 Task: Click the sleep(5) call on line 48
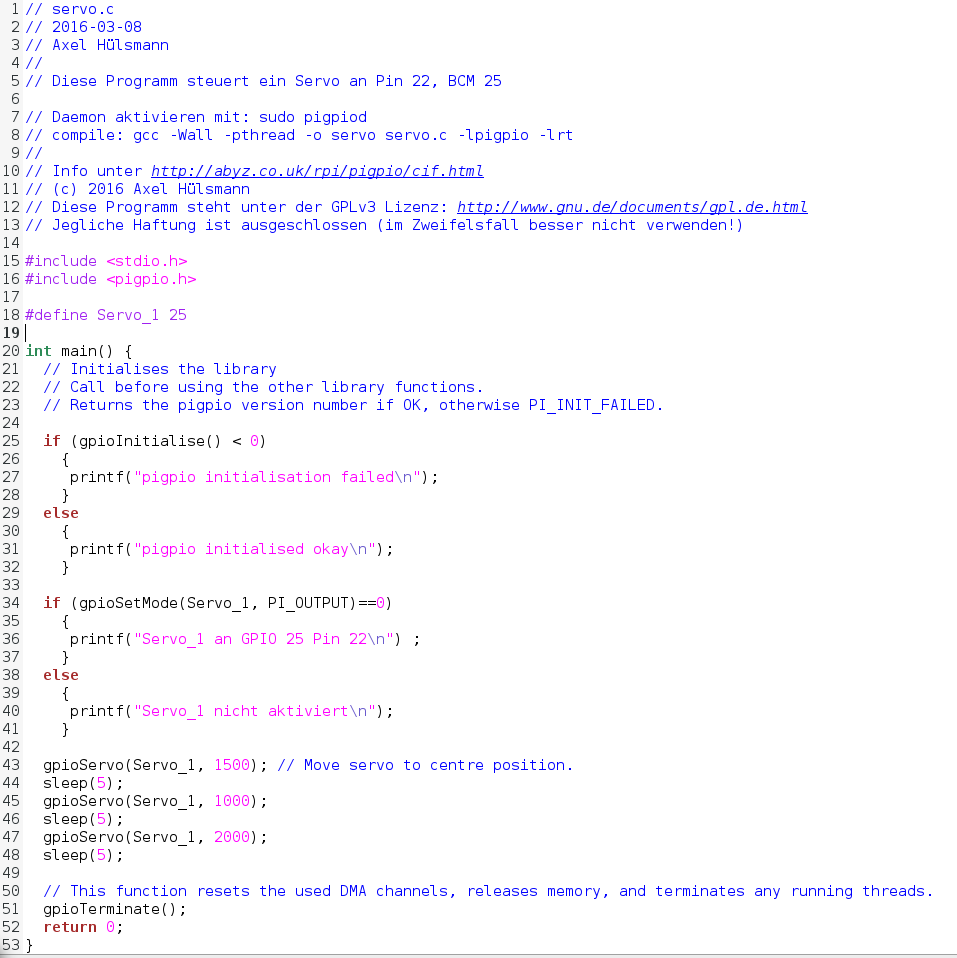point(83,855)
